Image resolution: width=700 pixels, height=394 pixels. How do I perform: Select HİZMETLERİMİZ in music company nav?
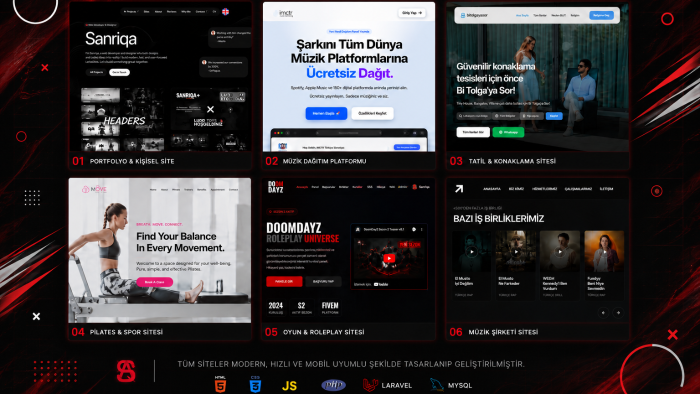pos(544,189)
